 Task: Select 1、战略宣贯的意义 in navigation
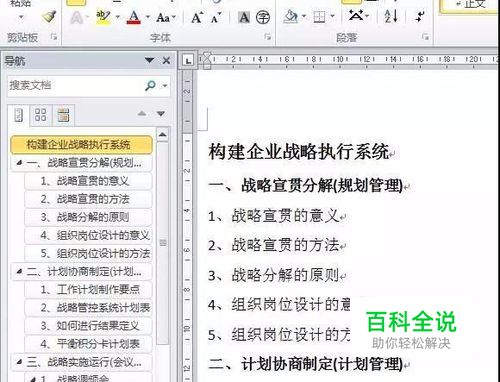click(88, 181)
